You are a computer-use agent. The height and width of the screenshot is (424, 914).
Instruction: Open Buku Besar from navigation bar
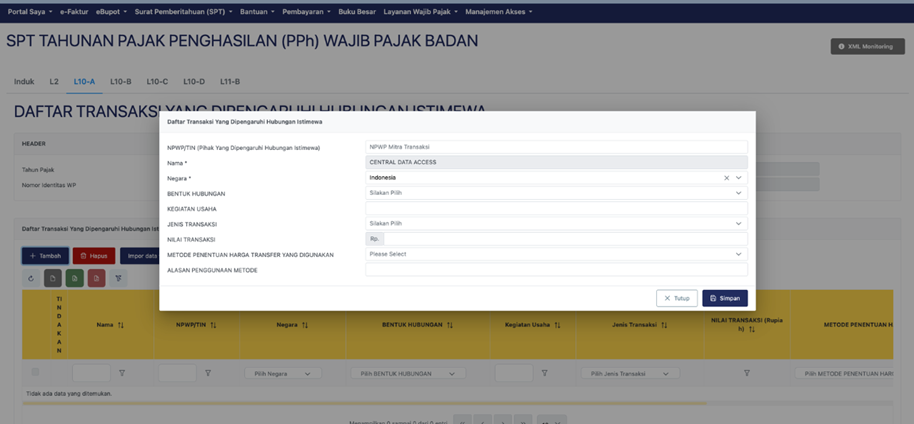click(357, 12)
